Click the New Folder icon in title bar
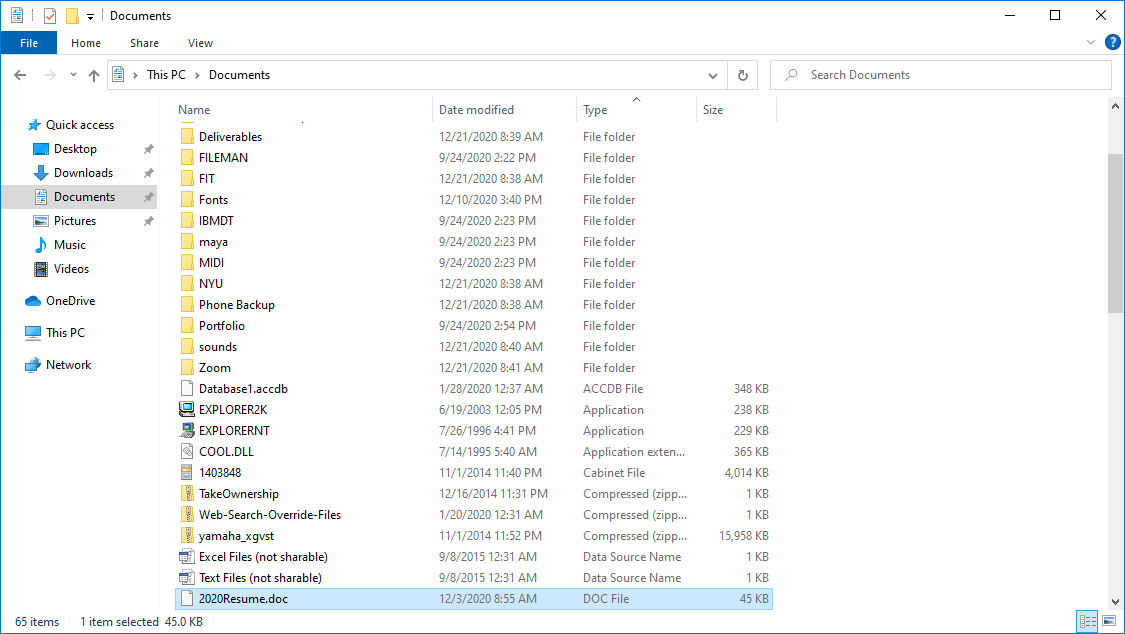 (72, 16)
